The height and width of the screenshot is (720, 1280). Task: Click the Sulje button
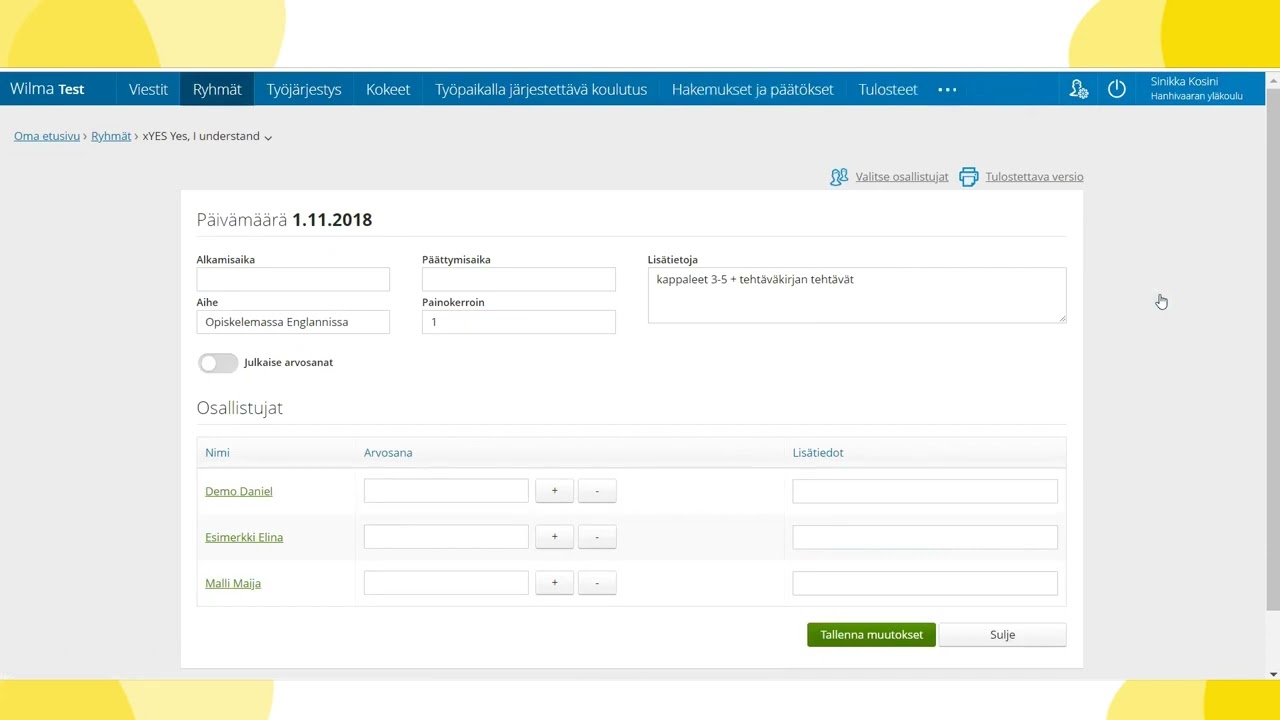pyautogui.click(x=1002, y=635)
